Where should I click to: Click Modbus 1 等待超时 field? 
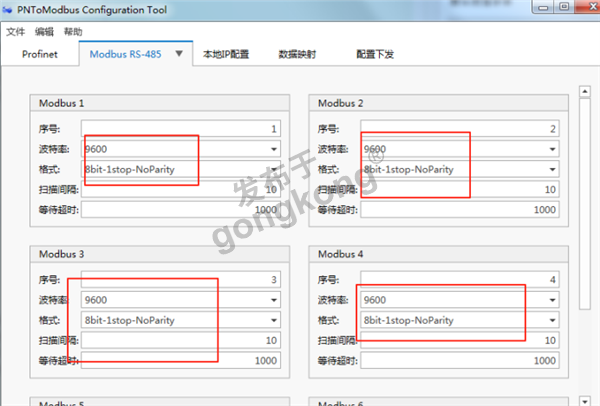pos(181,210)
